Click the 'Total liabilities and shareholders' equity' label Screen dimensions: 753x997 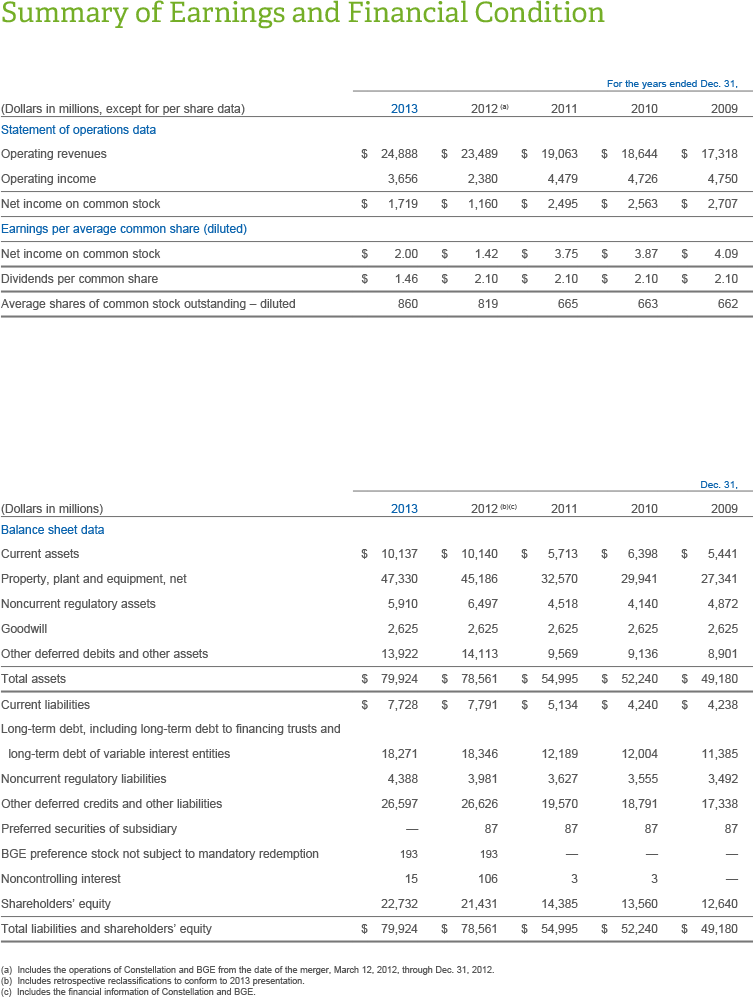click(x=106, y=929)
